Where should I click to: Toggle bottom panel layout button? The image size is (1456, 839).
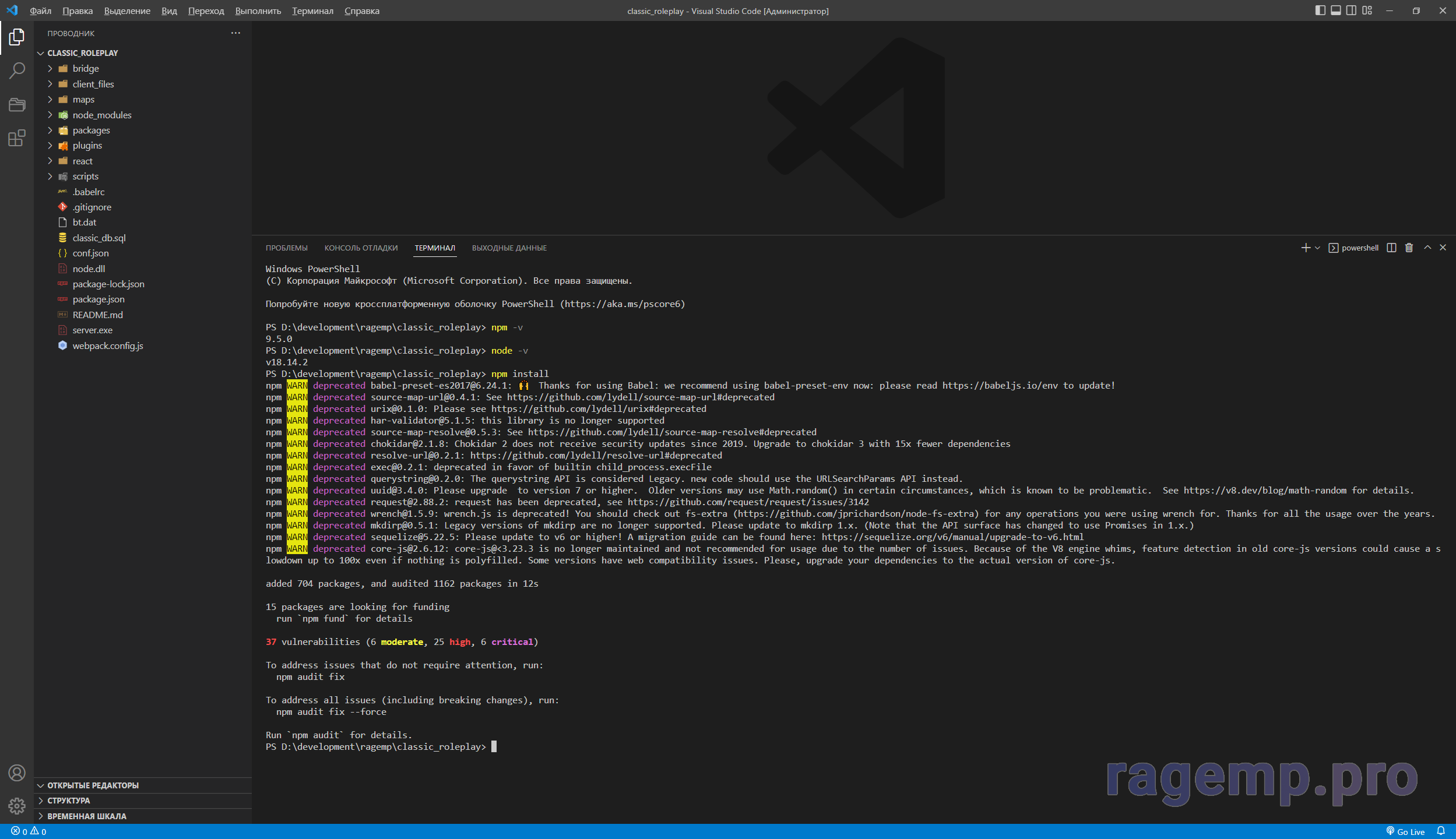tap(1336, 10)
